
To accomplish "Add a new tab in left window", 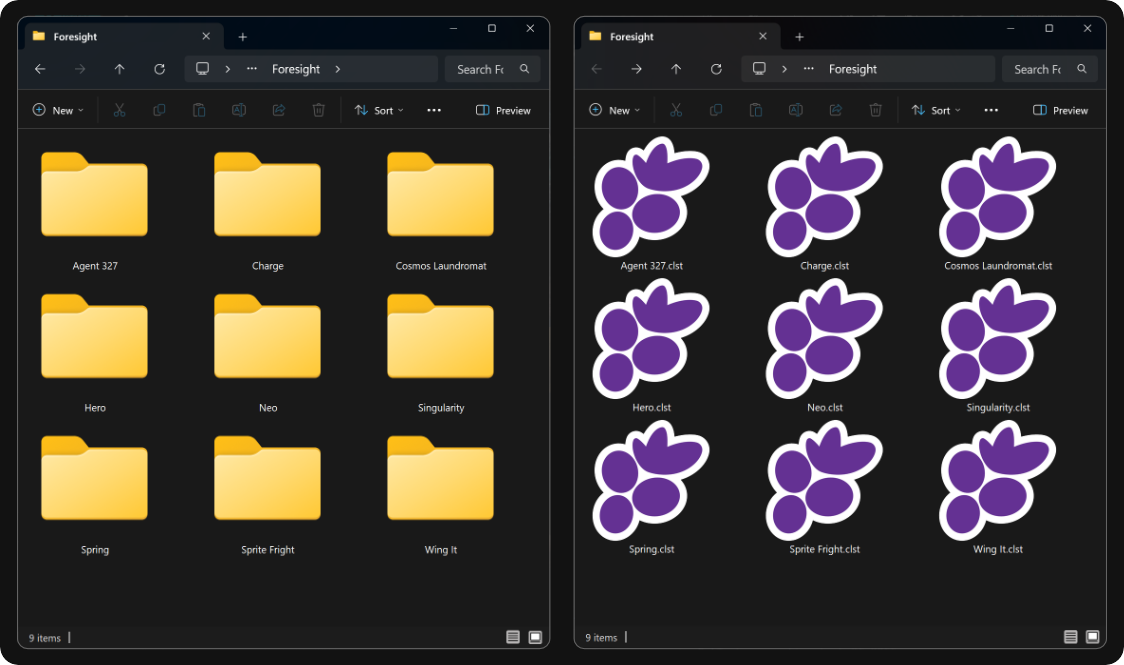I will (x=242, y=37).
